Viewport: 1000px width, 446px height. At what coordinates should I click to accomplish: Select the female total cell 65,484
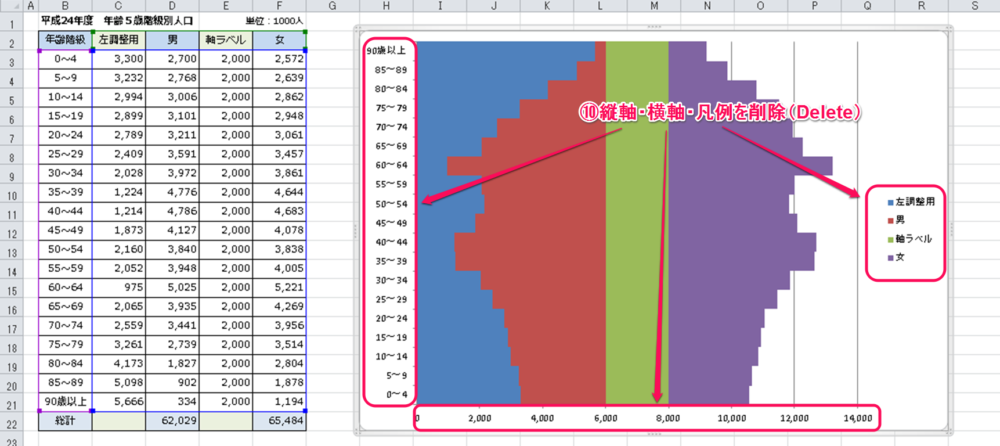279,424
